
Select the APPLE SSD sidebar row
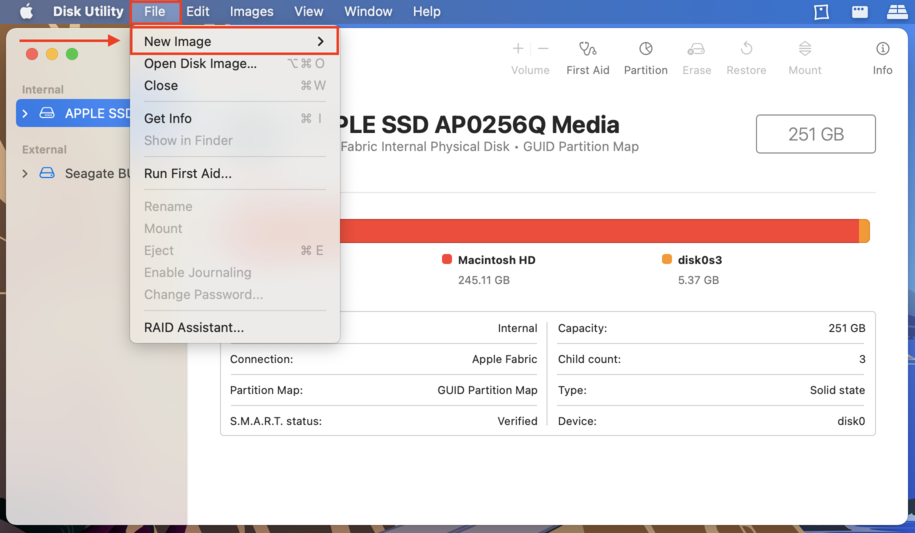[73, 113]
